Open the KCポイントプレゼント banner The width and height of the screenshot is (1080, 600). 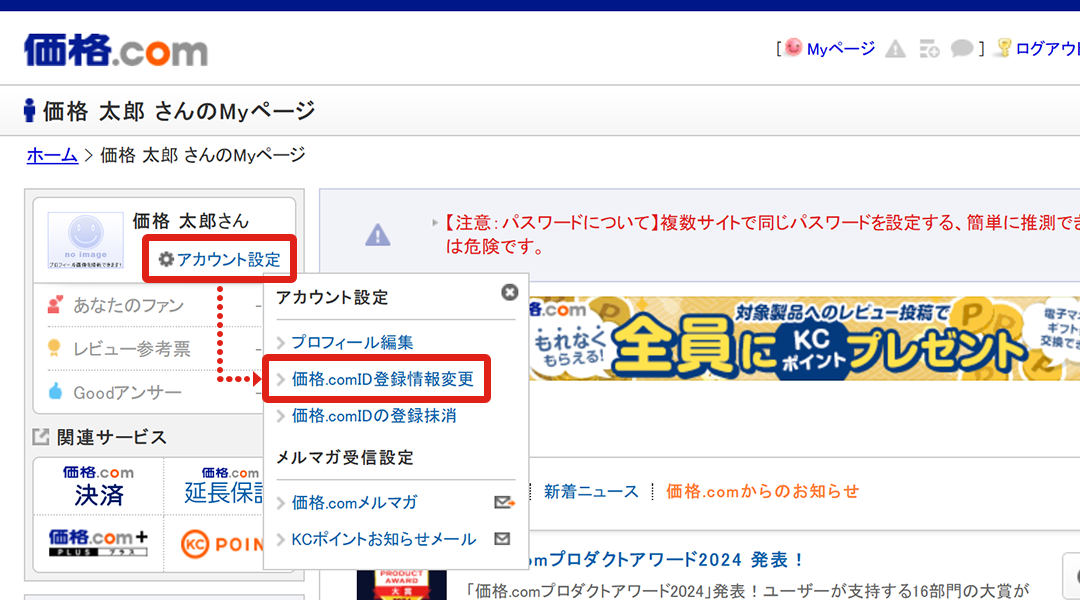click(x=804, y=339)
